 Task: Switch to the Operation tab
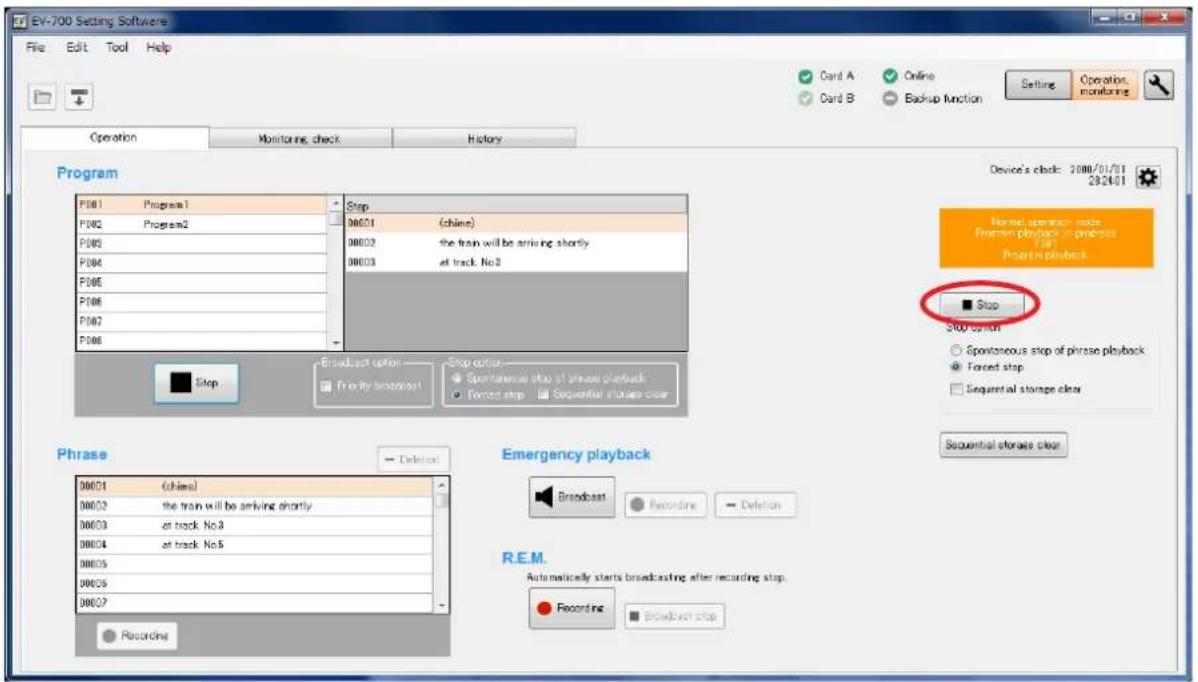(x=114, y=137)
